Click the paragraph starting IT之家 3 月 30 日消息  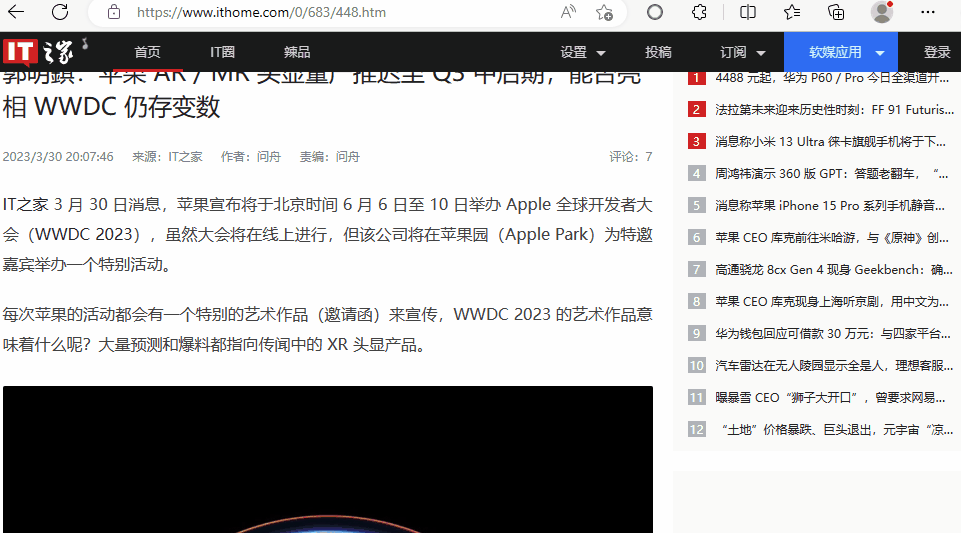pyautogui.click(x=328, y=235)
